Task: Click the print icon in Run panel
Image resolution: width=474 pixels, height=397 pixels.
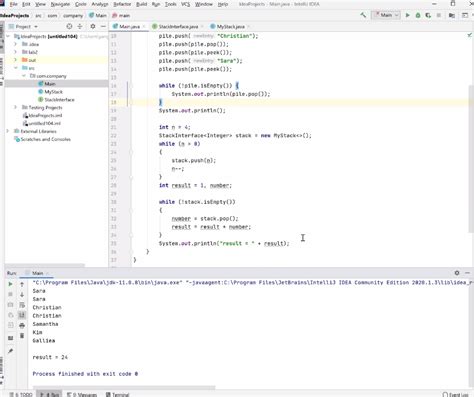Action: pyautogui.click(x=22, y=325)
